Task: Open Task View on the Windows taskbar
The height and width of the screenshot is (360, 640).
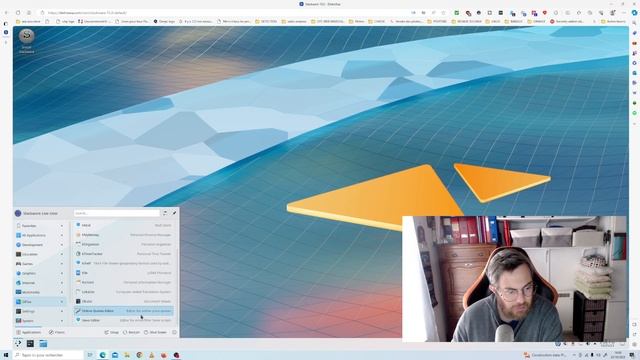Action: [90, 355]
